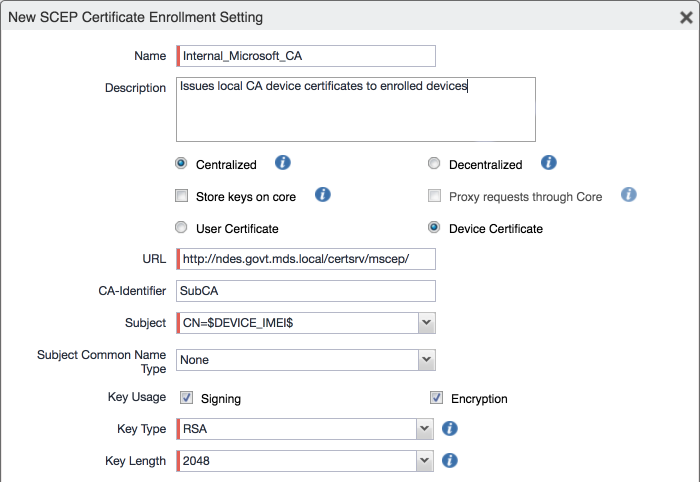
Task: Uncheck the Encryption key usage checkbox
Action: pyautogui.click(x=437, y=398)
